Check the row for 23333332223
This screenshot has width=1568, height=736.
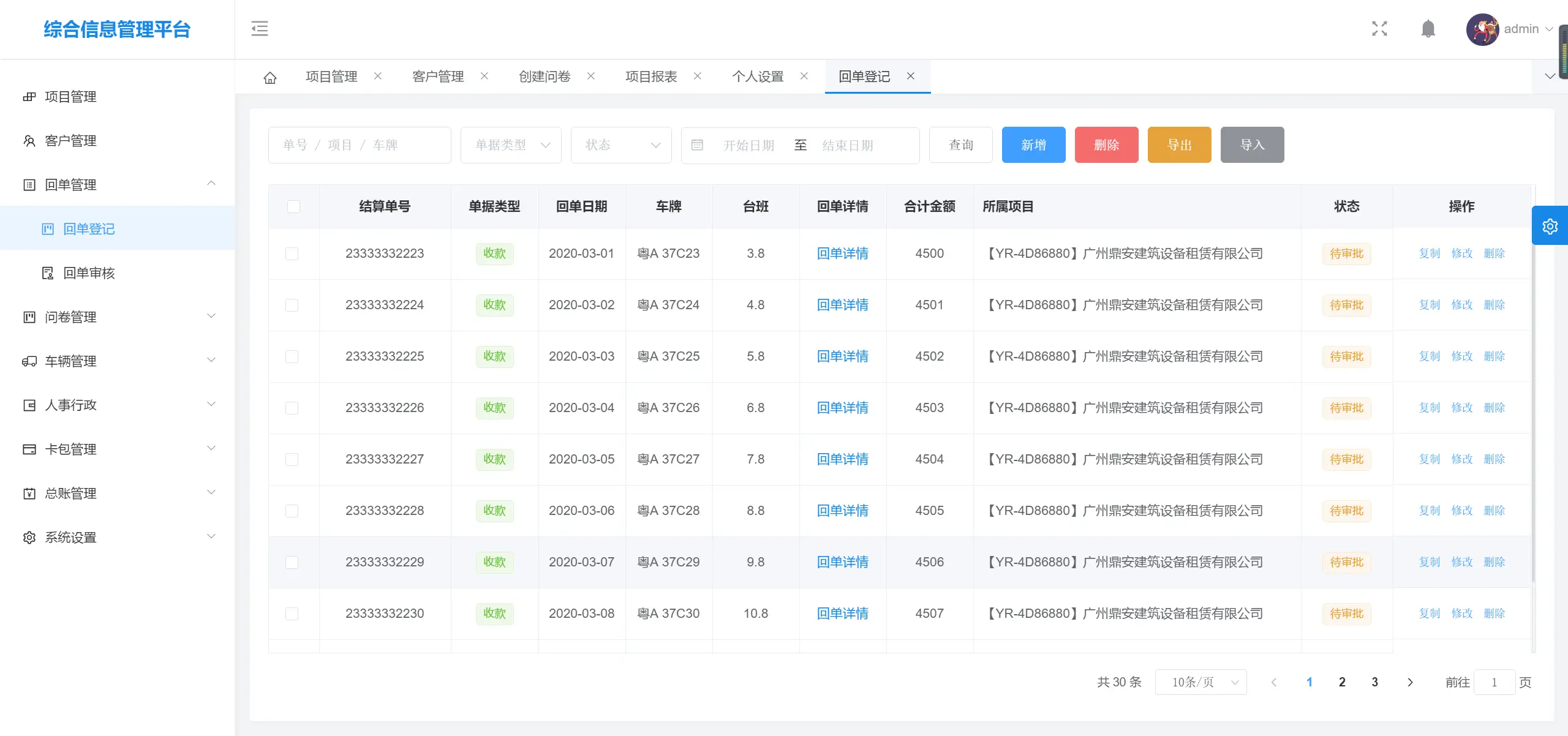(292, 253)
